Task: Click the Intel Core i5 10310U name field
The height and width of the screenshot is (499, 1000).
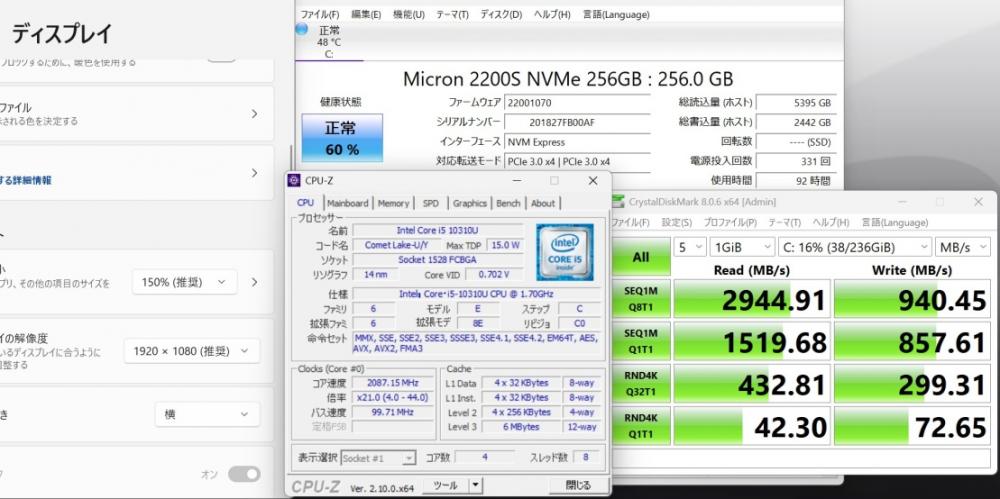Action: pyautogui.click(x=437, y=230)
